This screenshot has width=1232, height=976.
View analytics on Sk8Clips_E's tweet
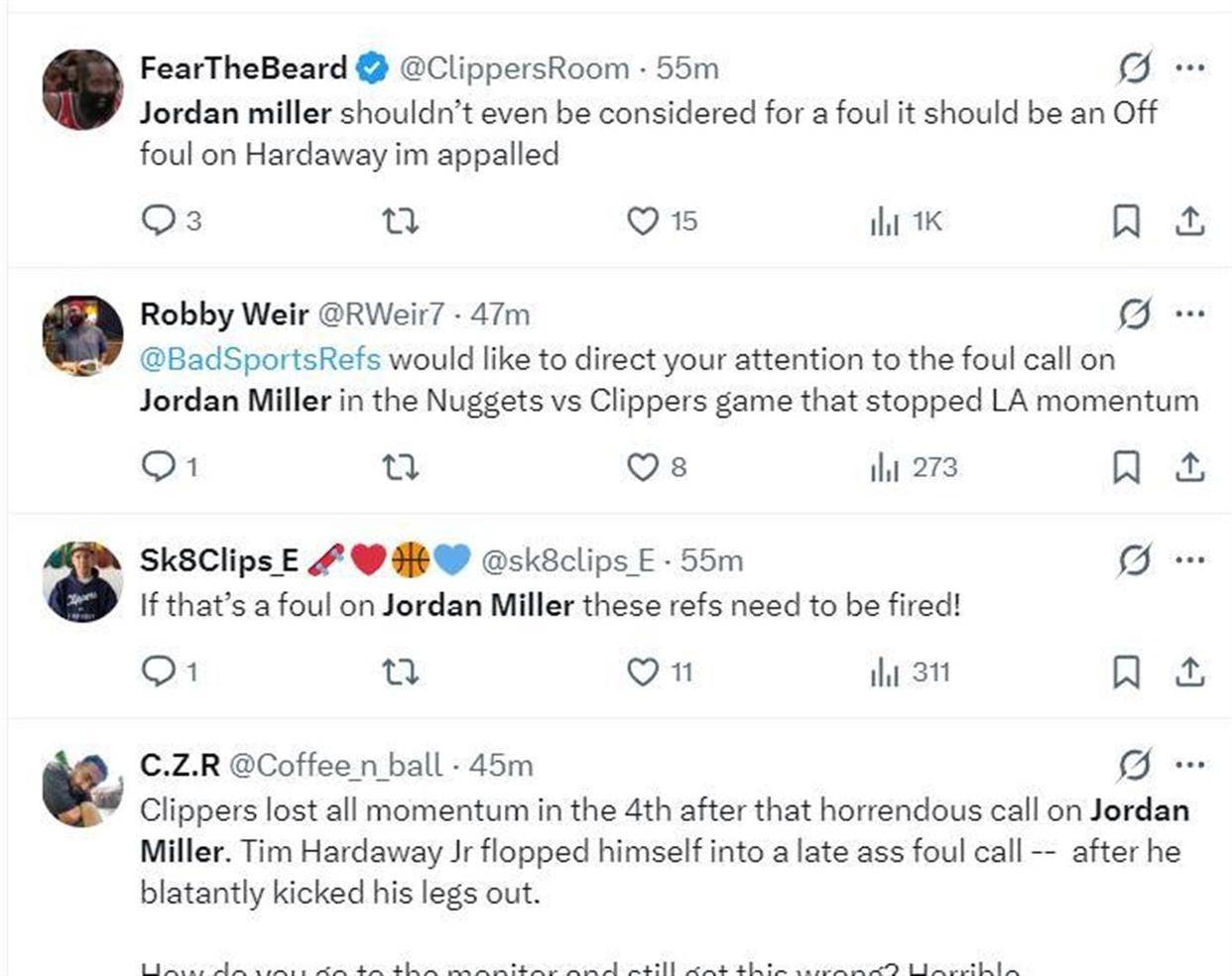click(885, 672)
